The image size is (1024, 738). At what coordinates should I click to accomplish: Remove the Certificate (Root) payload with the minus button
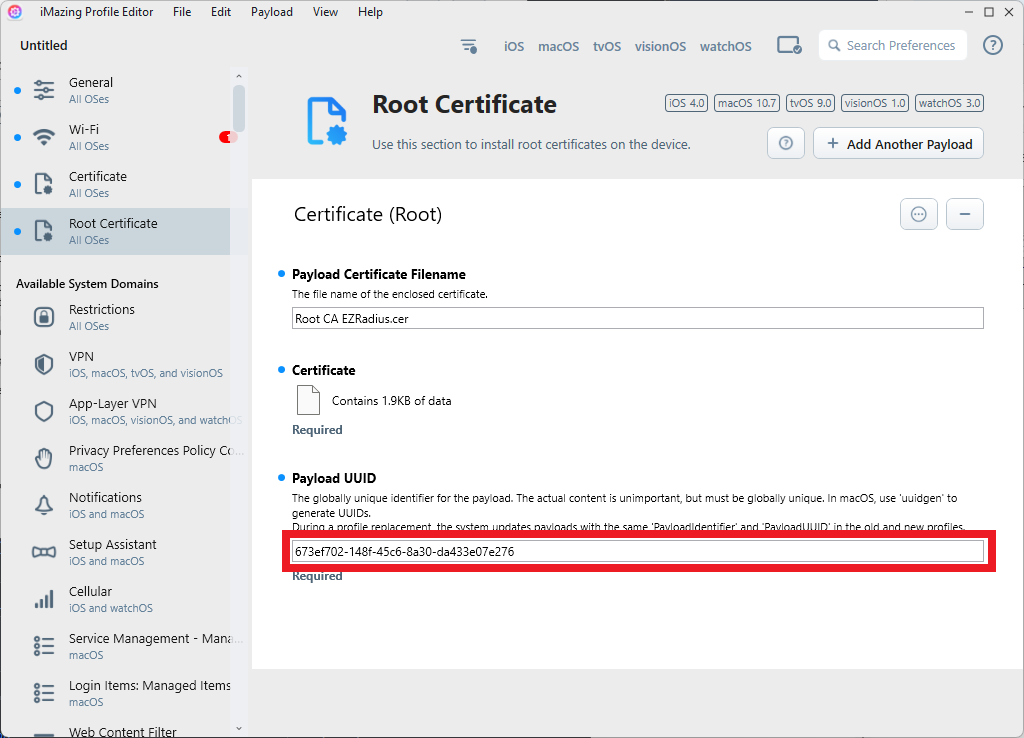pyautogui.click(x=965, y=214)
